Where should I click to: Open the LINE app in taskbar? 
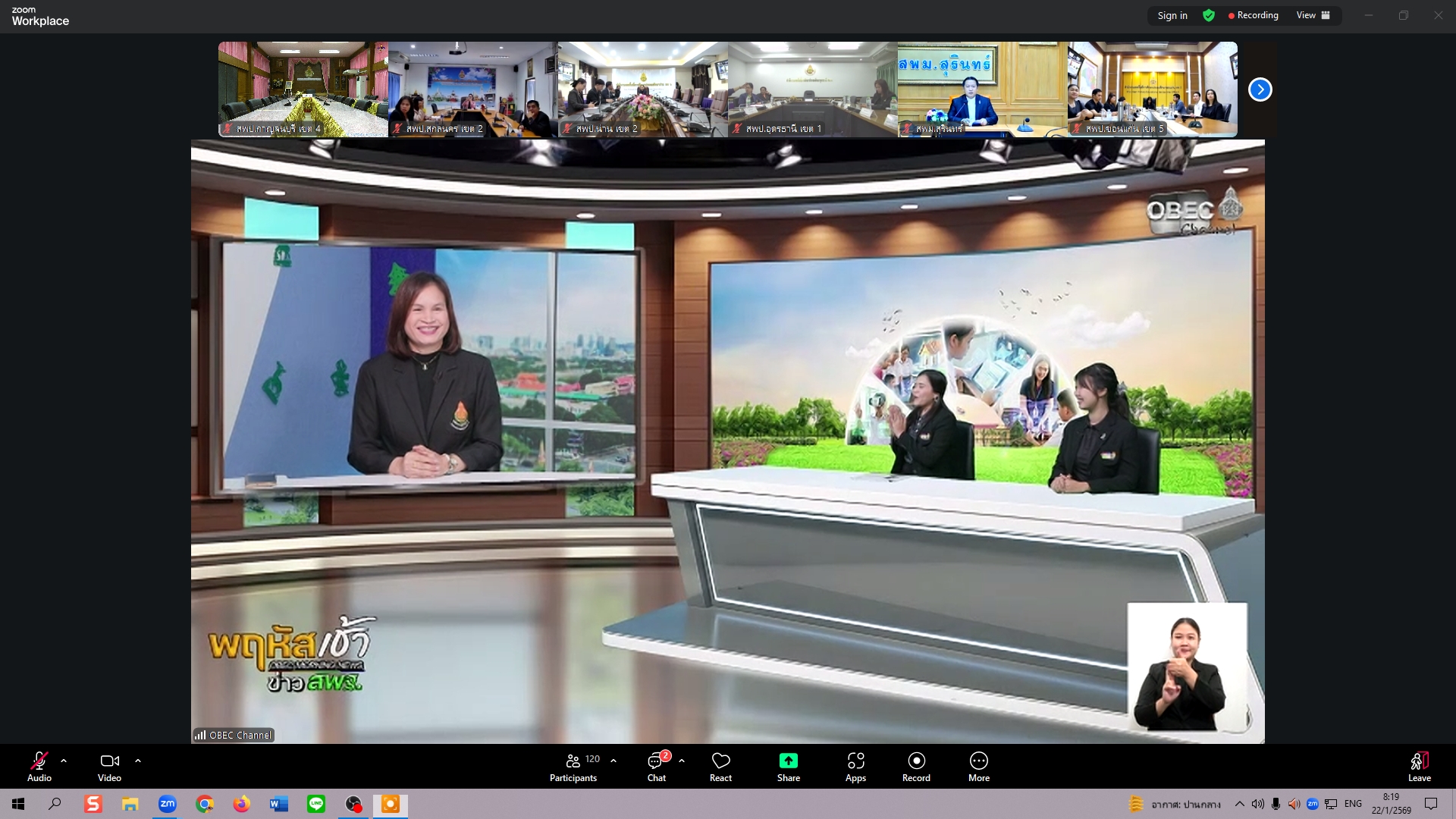point(316,804)
